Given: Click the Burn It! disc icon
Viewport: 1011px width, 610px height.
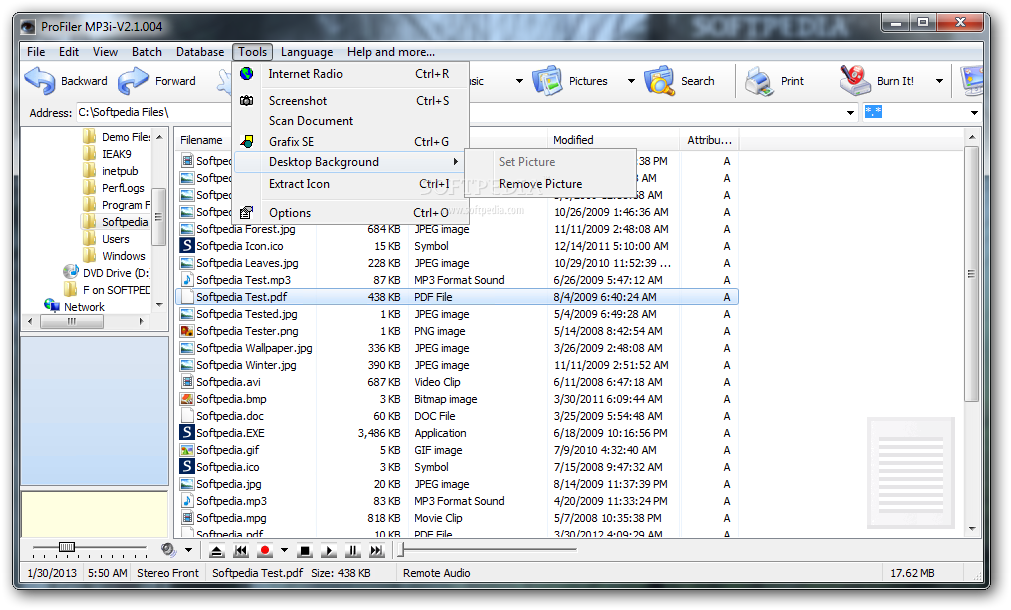Looking at the screenshot, I should (854, 80).
